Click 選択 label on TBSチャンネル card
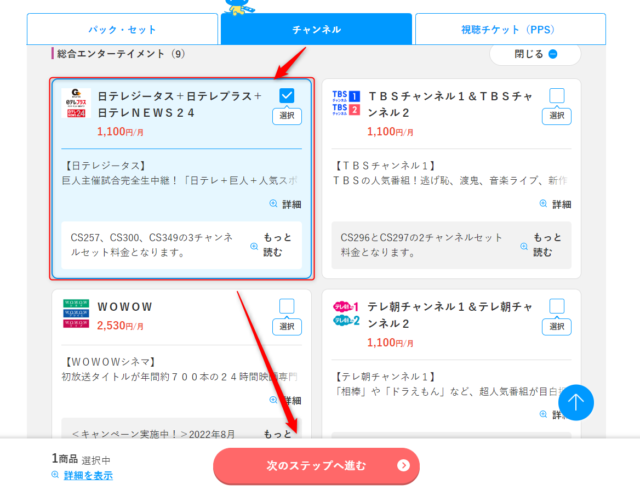The height and width of the screenshot is (490, 640). 557,116
